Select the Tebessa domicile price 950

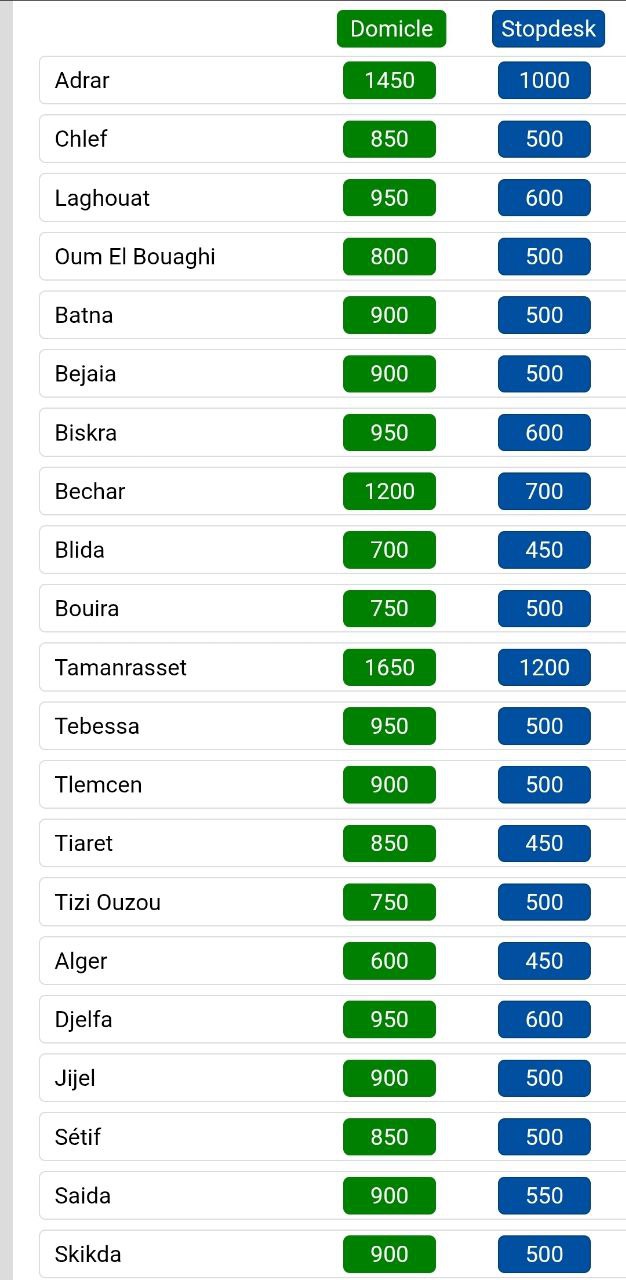point(389,726)
